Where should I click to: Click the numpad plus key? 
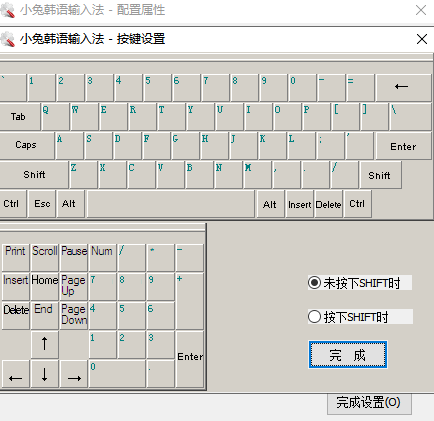(x=190, y=301)
